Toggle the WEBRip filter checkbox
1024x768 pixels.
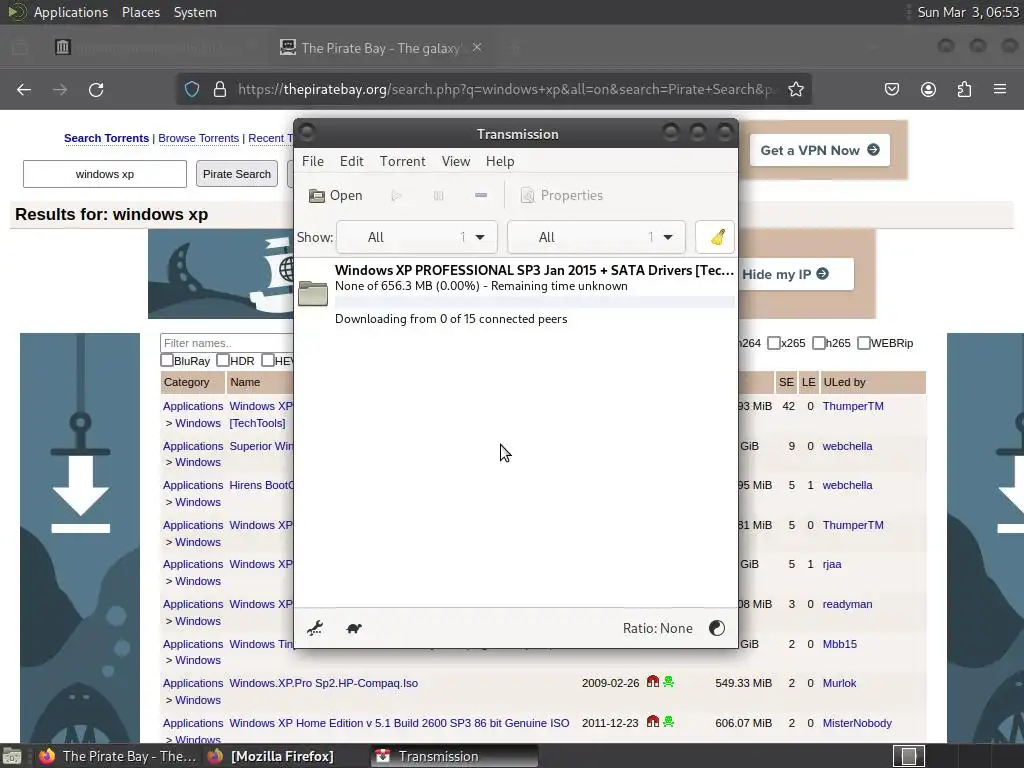864,343
